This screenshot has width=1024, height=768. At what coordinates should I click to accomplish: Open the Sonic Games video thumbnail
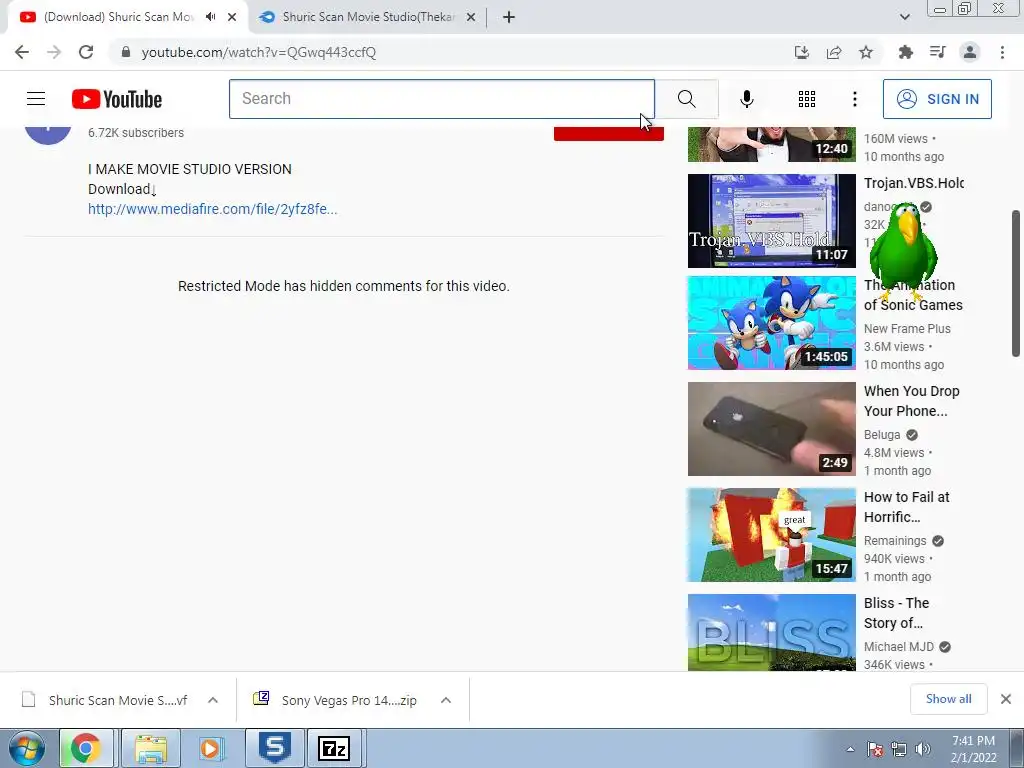pos(771,323)
